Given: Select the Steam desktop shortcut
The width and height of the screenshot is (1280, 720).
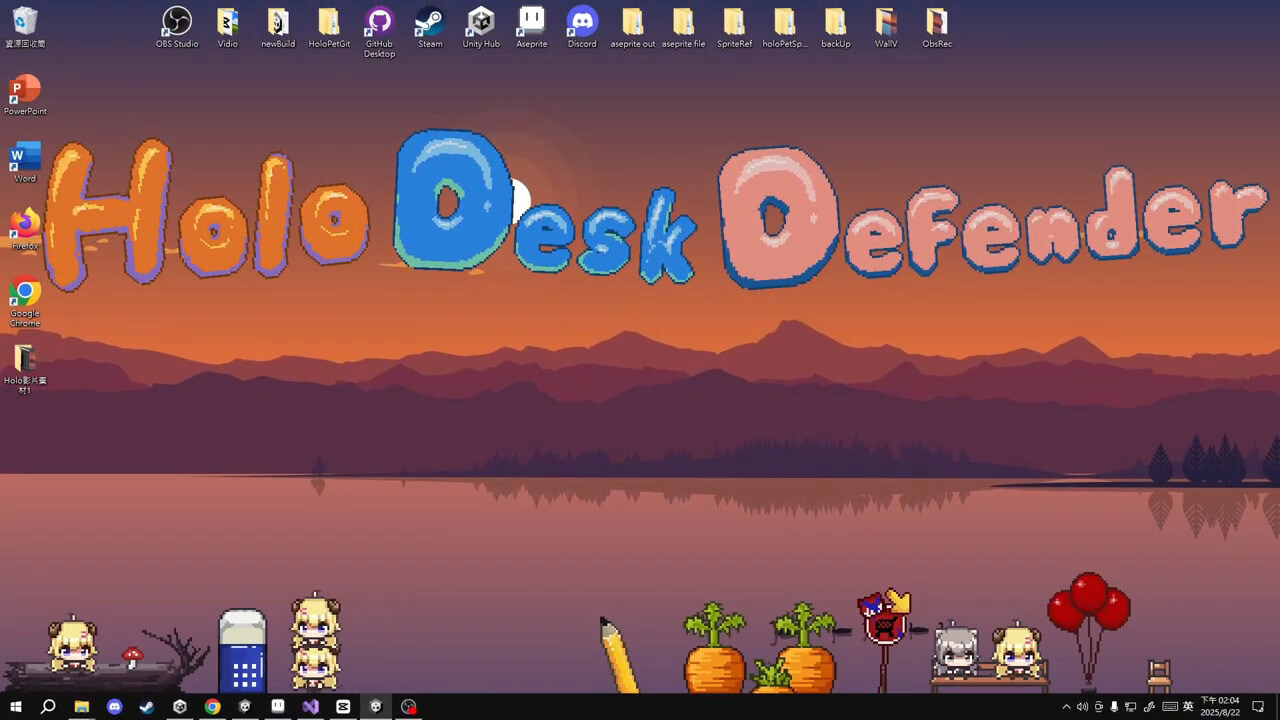Looking at the screenshot, I should pos(430,27).
